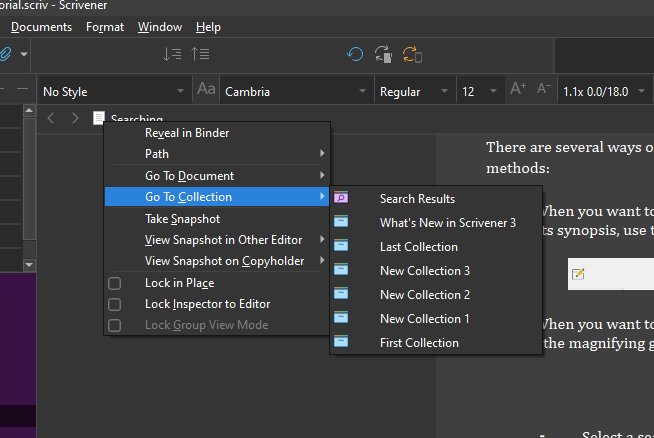The height and width of the screenshot is (438, 654).
Task: Toggle Lock Inspector to Editor checkbox
Action: coord(114,304)
